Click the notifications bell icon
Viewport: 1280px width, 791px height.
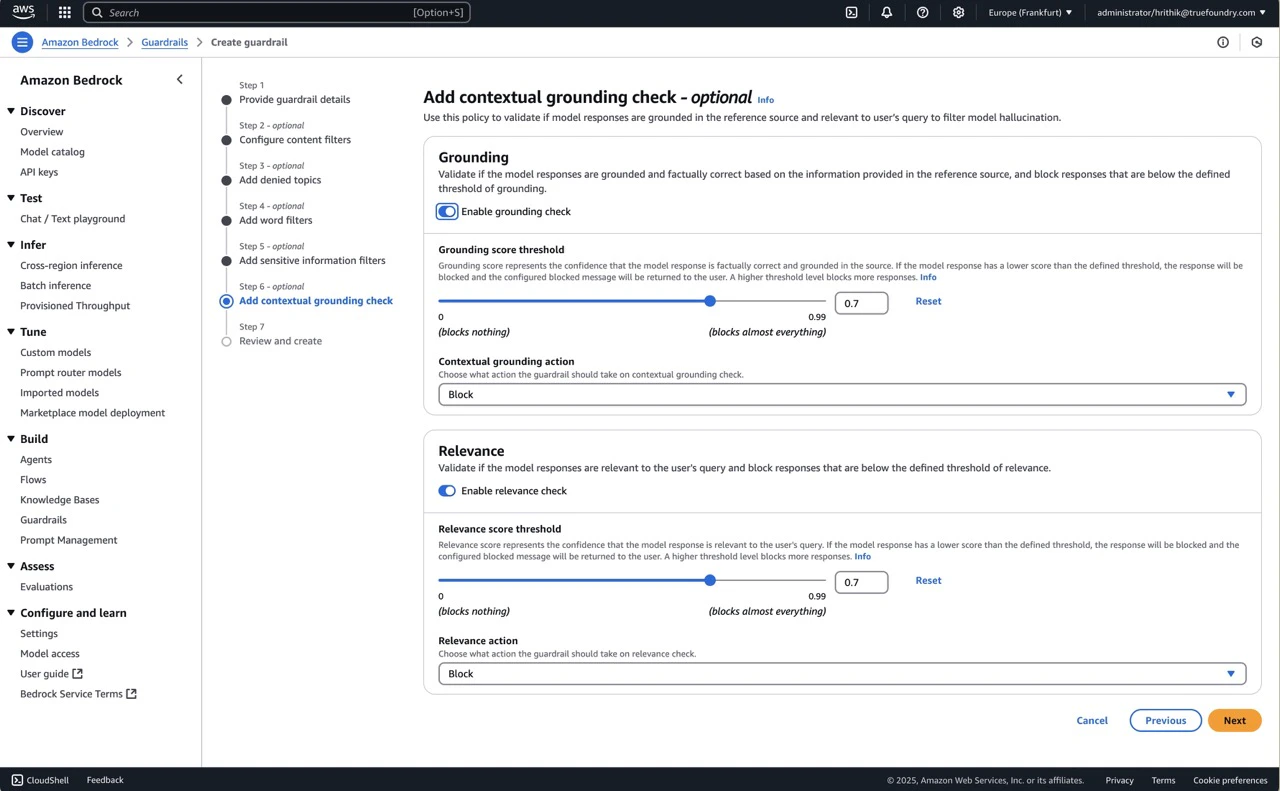(886, 12)
